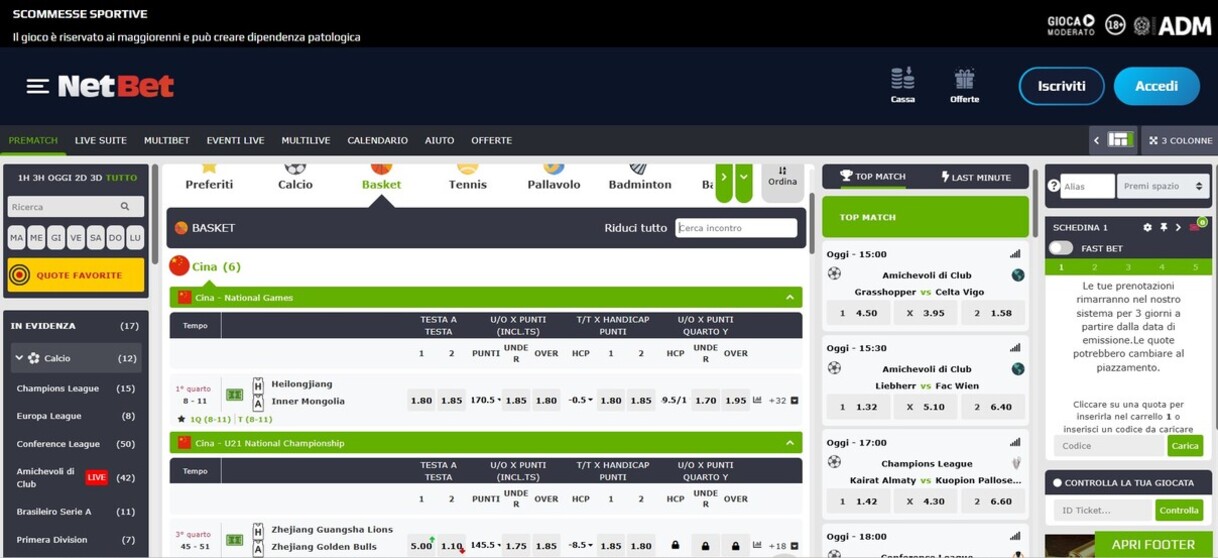Screen dimensions: 1218x558
Task: Toggle ME weekday filter
Action: coord(36,237)
